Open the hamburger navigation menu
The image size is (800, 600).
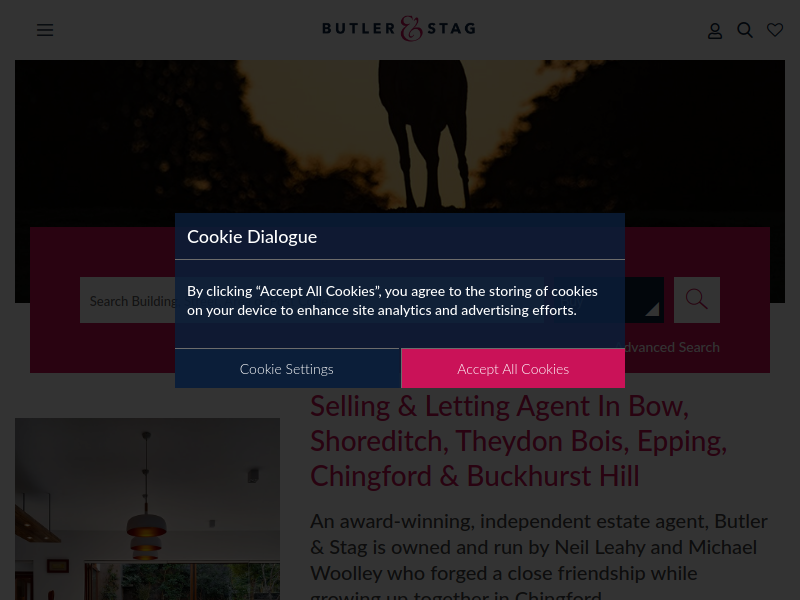tap(45, 30)
